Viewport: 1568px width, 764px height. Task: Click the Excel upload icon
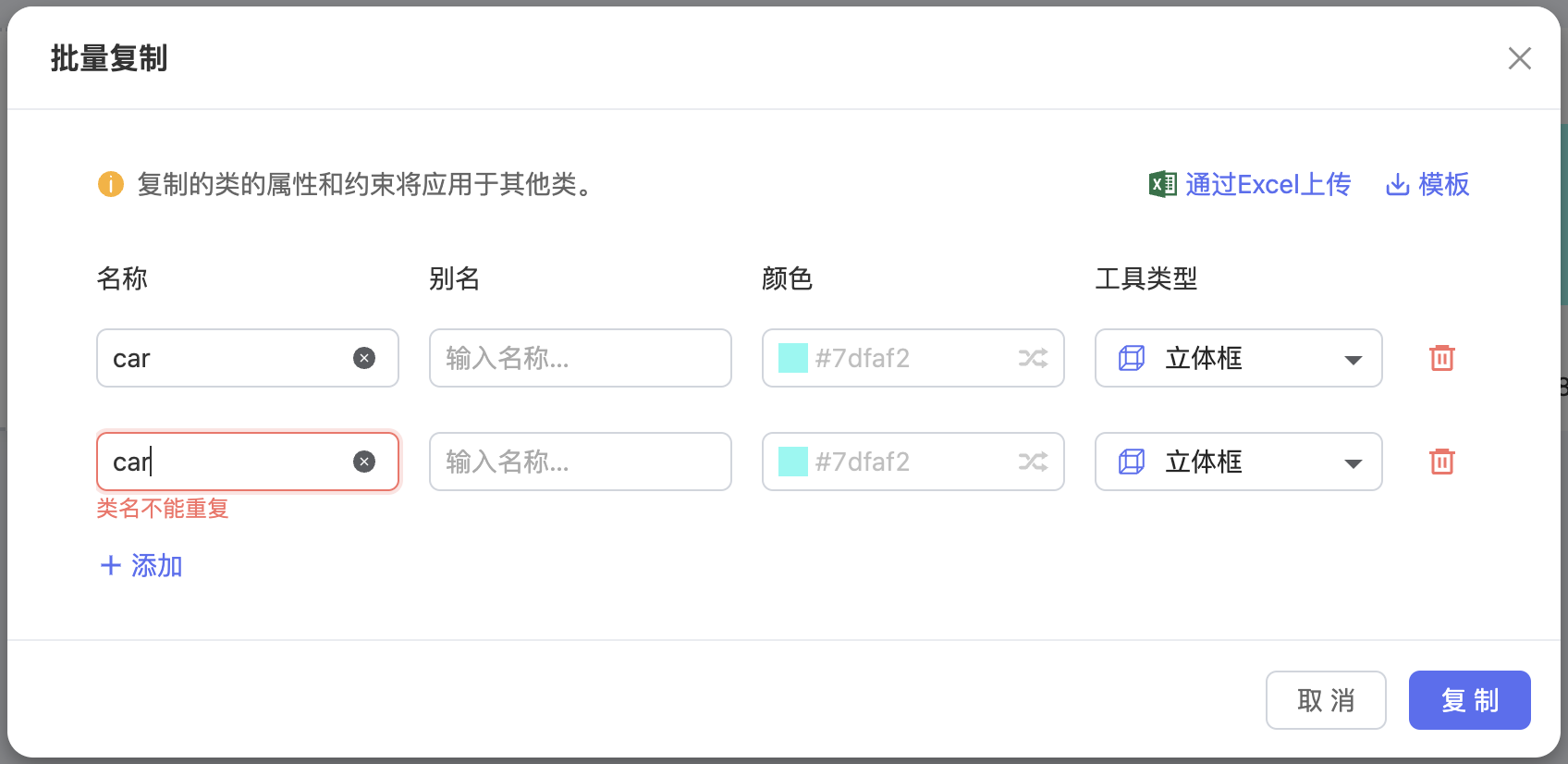[x=1162, y=184]
